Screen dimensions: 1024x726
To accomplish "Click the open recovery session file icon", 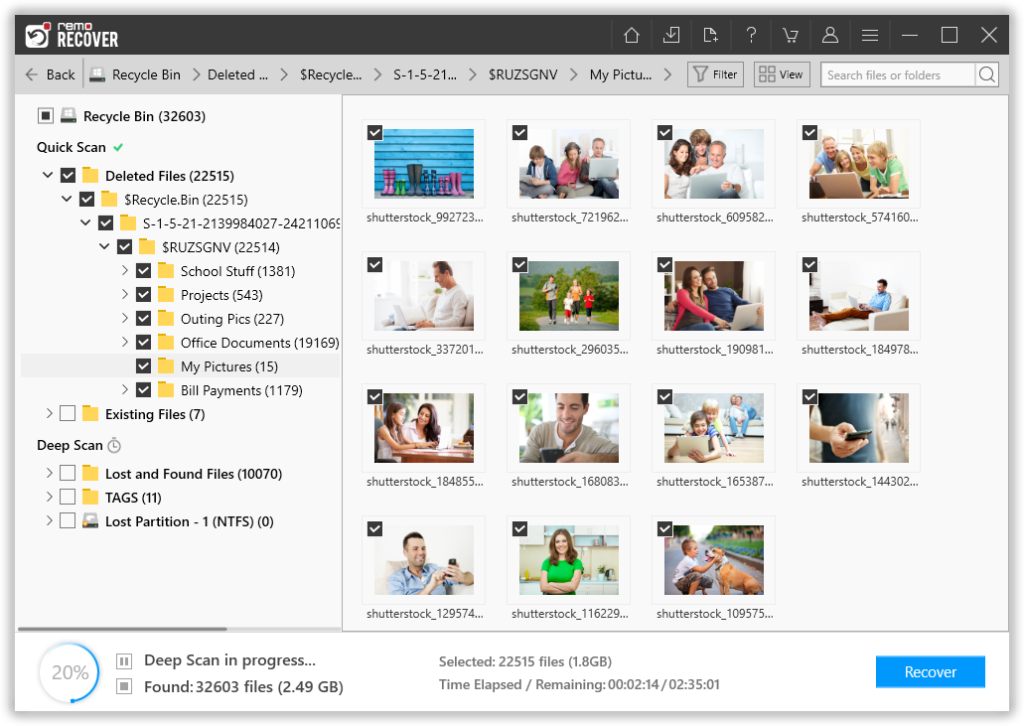I will (x=711, y=35).
